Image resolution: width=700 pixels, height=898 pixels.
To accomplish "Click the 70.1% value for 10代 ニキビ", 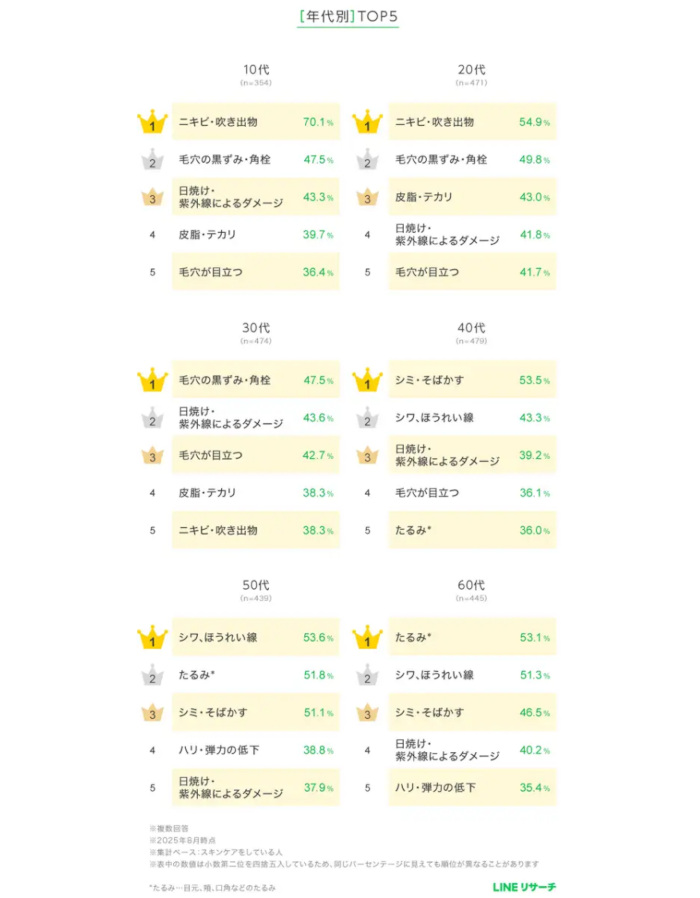I will pos(316,122).
